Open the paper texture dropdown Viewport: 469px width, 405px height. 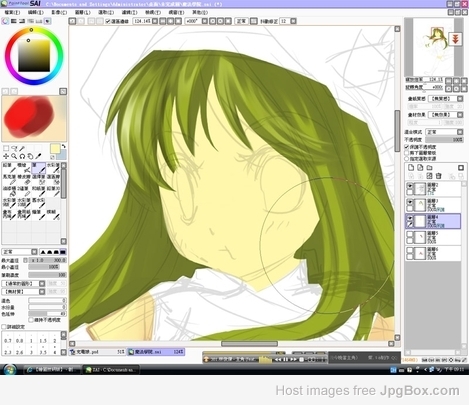tap(445, 99)
